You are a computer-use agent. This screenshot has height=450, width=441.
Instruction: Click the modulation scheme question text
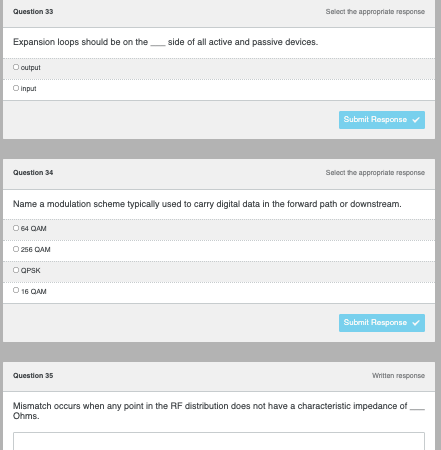[207, 204]
